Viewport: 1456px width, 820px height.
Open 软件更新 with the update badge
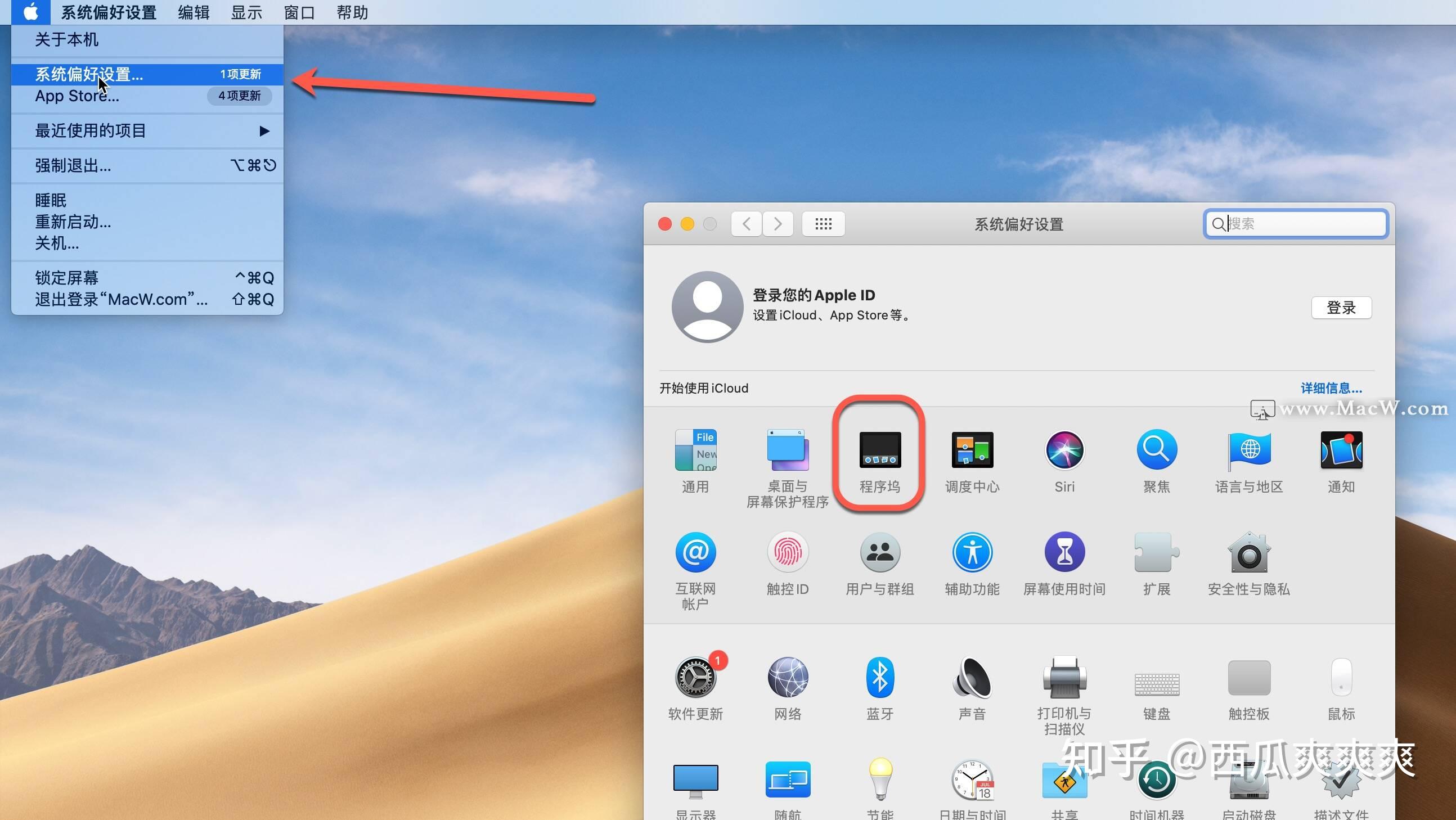[x=695, y=677]
